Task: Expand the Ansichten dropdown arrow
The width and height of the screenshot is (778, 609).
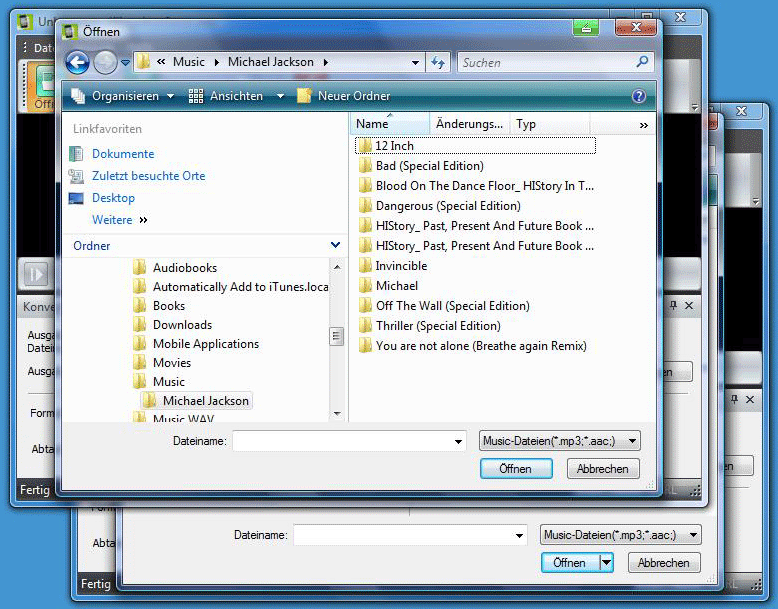Action: tap(280, 96)
